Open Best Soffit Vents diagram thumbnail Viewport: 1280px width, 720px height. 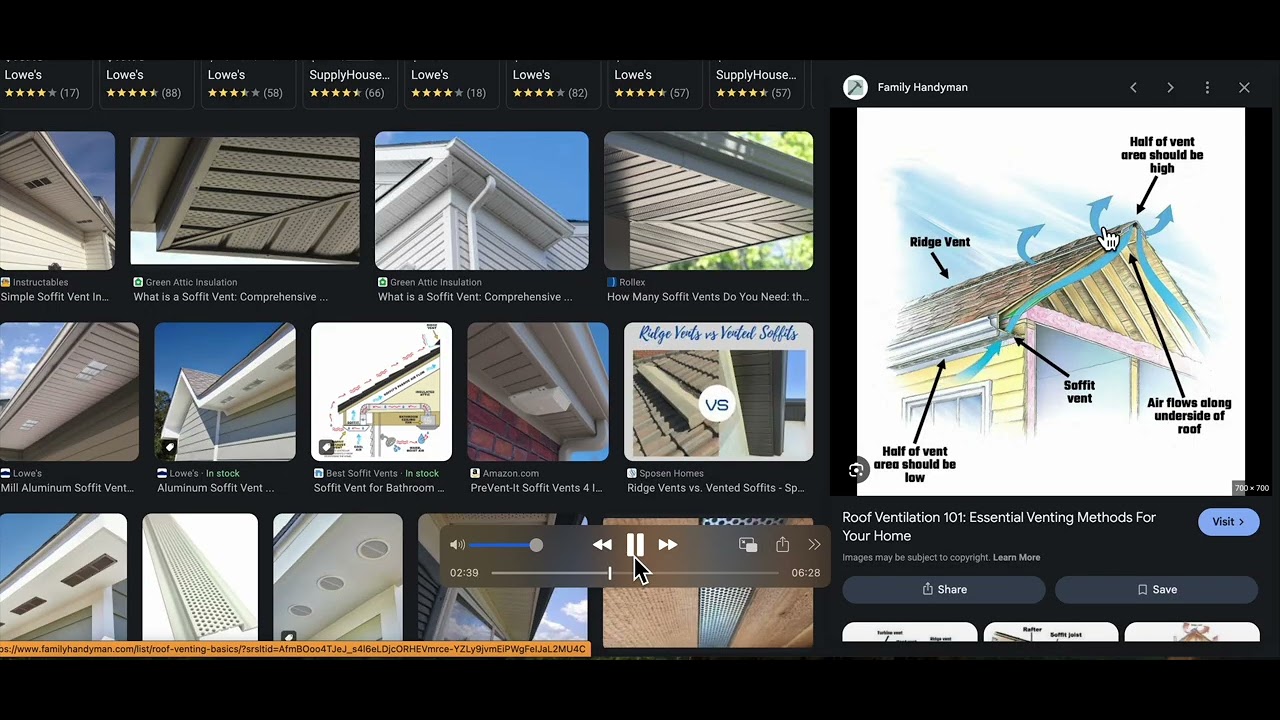click(381, 391)
